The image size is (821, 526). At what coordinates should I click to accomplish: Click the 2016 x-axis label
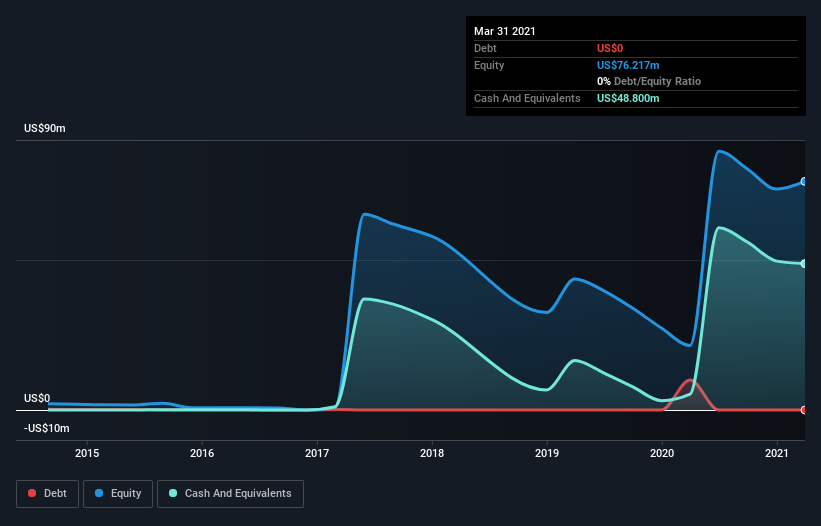pyautogui.click(x=202, y=453)
